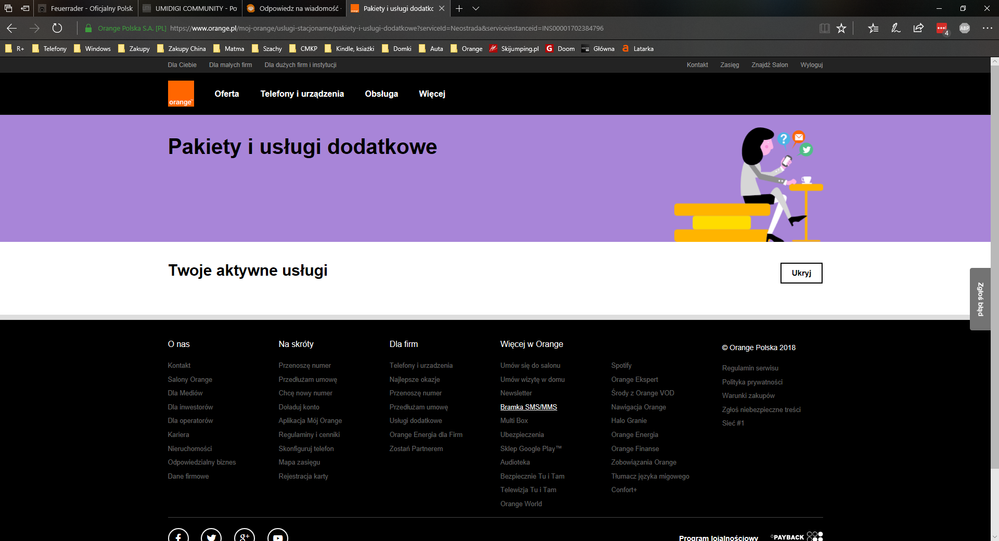The width and height of the screenshot is (999, 541).
Task: Follow the Bramka SMS/MMS footer link
Action: click(x=529, y=407)
